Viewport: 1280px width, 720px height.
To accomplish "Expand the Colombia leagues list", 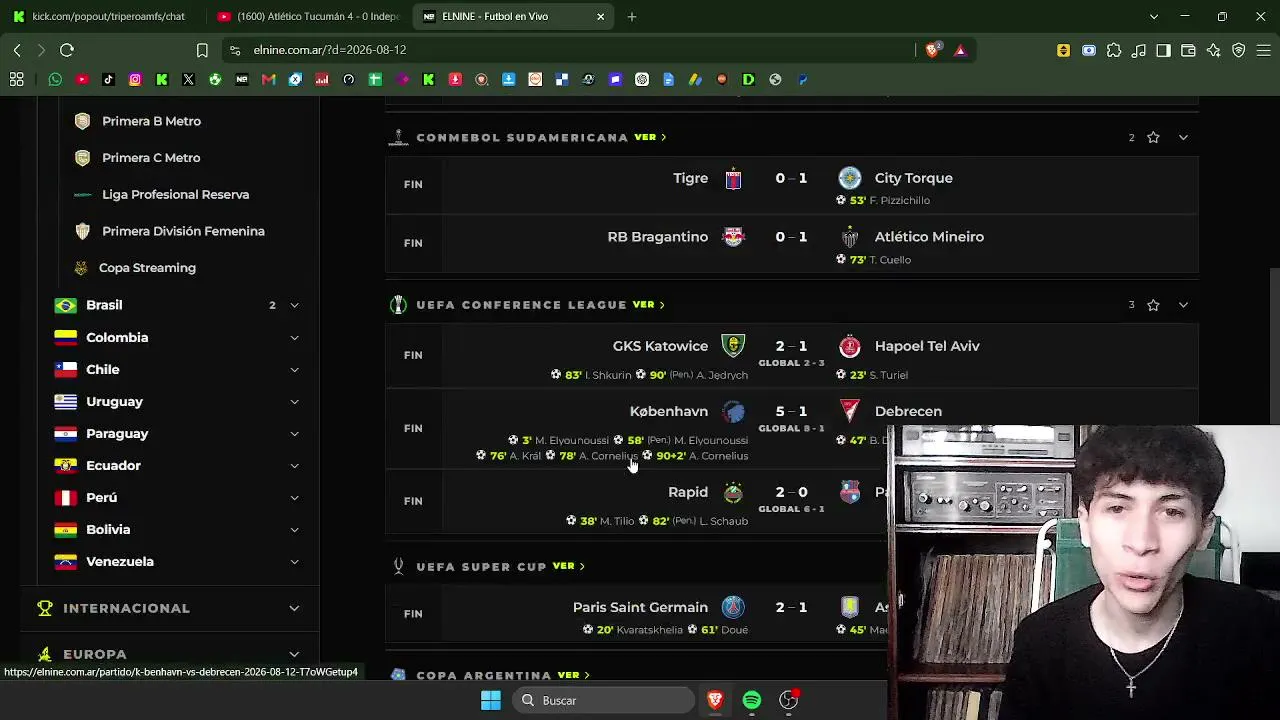I will [294, 338].
